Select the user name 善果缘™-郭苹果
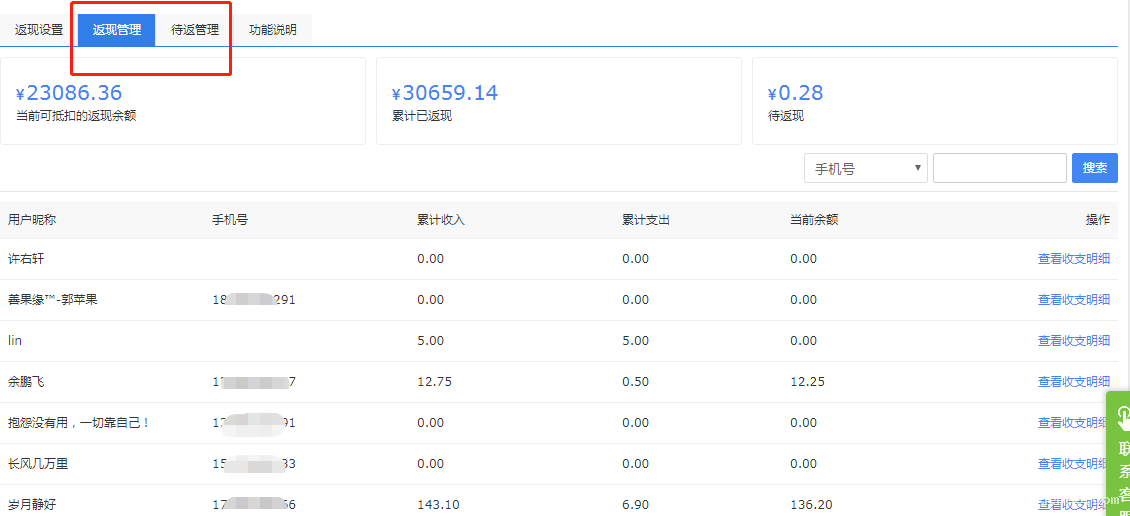This screenshot has height=516, width=1130. pos(53,300)
